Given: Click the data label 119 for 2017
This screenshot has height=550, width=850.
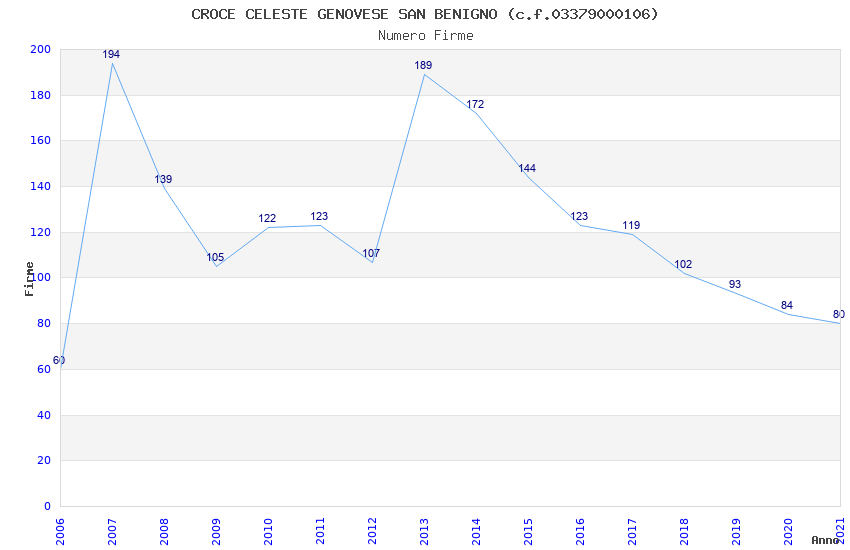Looking at the screenshot, I should [631, 225].
